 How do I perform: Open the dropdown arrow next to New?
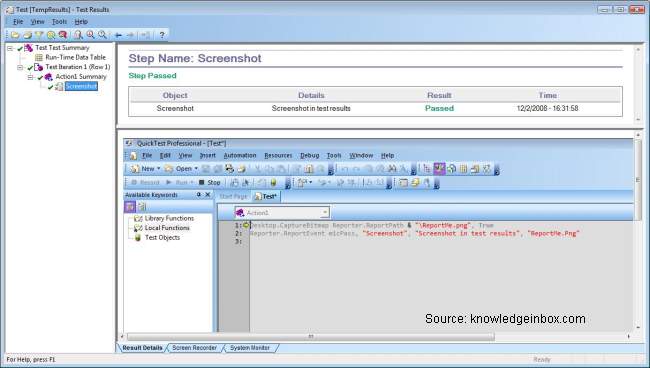click(158, 169)
